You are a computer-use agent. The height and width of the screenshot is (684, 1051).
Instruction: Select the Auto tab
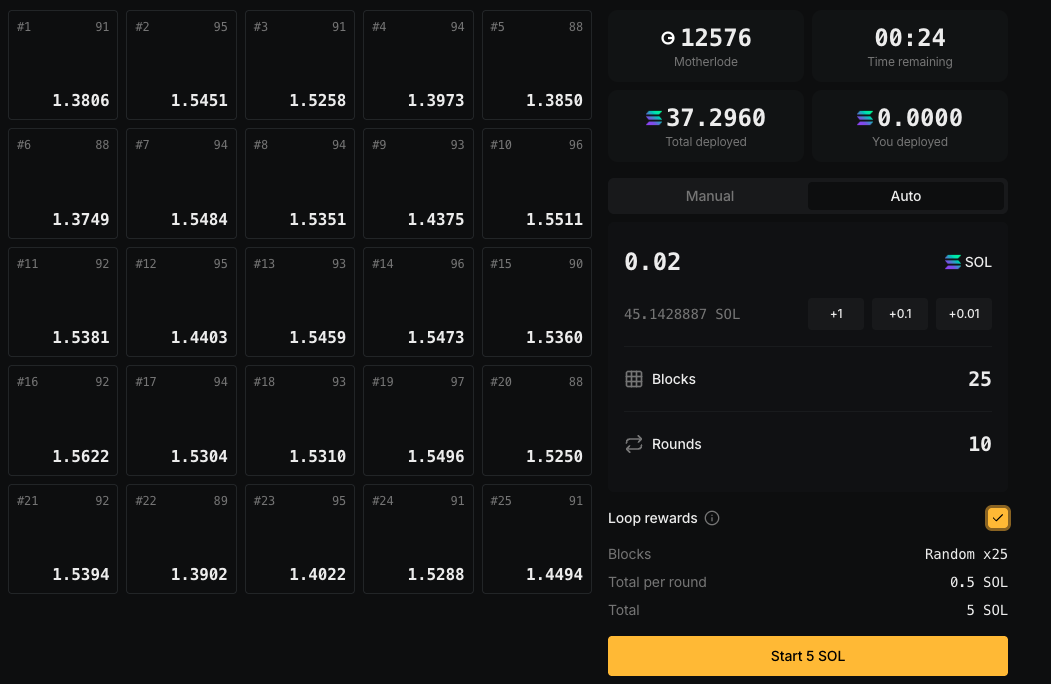[905, 196]
